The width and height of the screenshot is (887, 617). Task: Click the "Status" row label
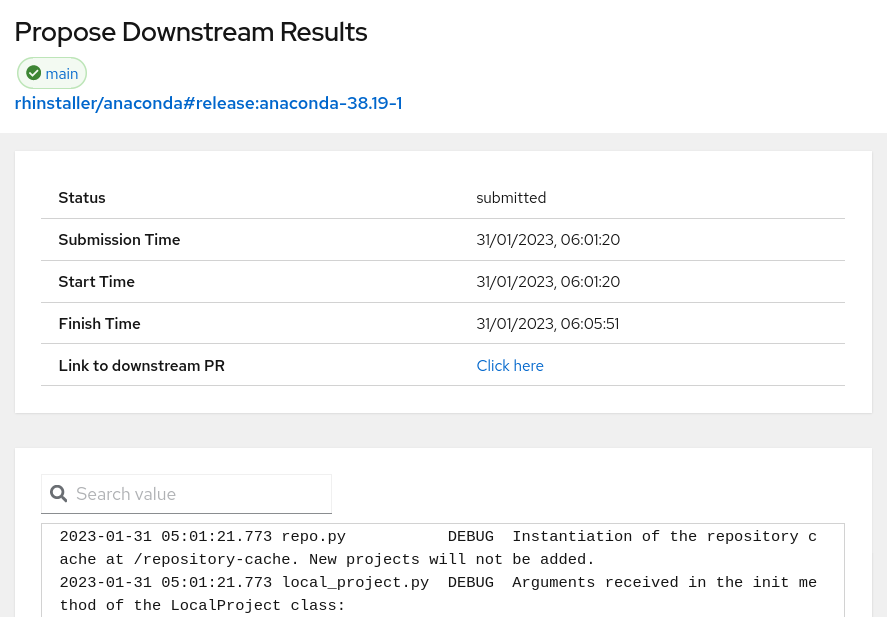(x=82, y=198)
